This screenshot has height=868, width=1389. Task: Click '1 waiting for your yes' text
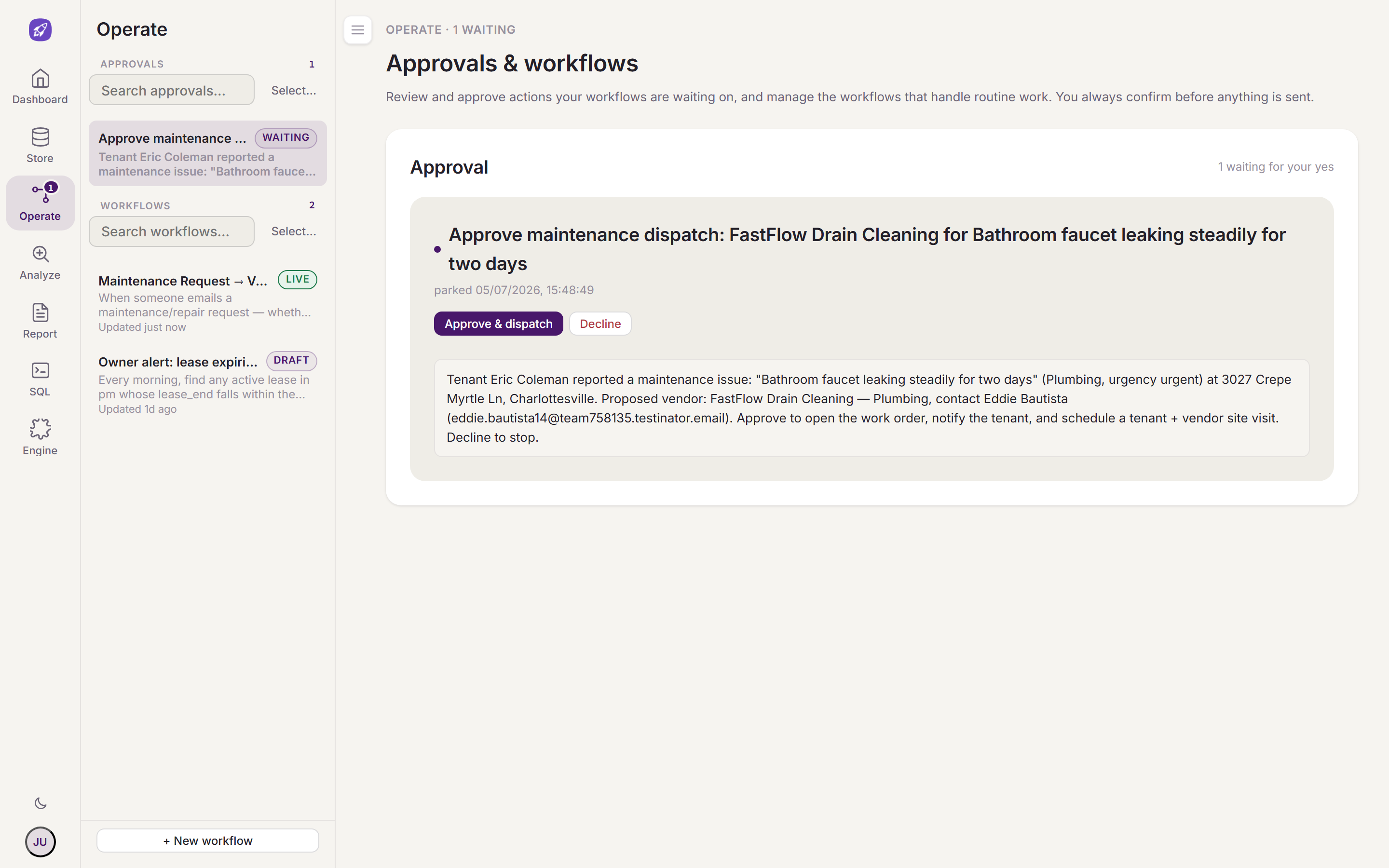tap(1275, 167)
